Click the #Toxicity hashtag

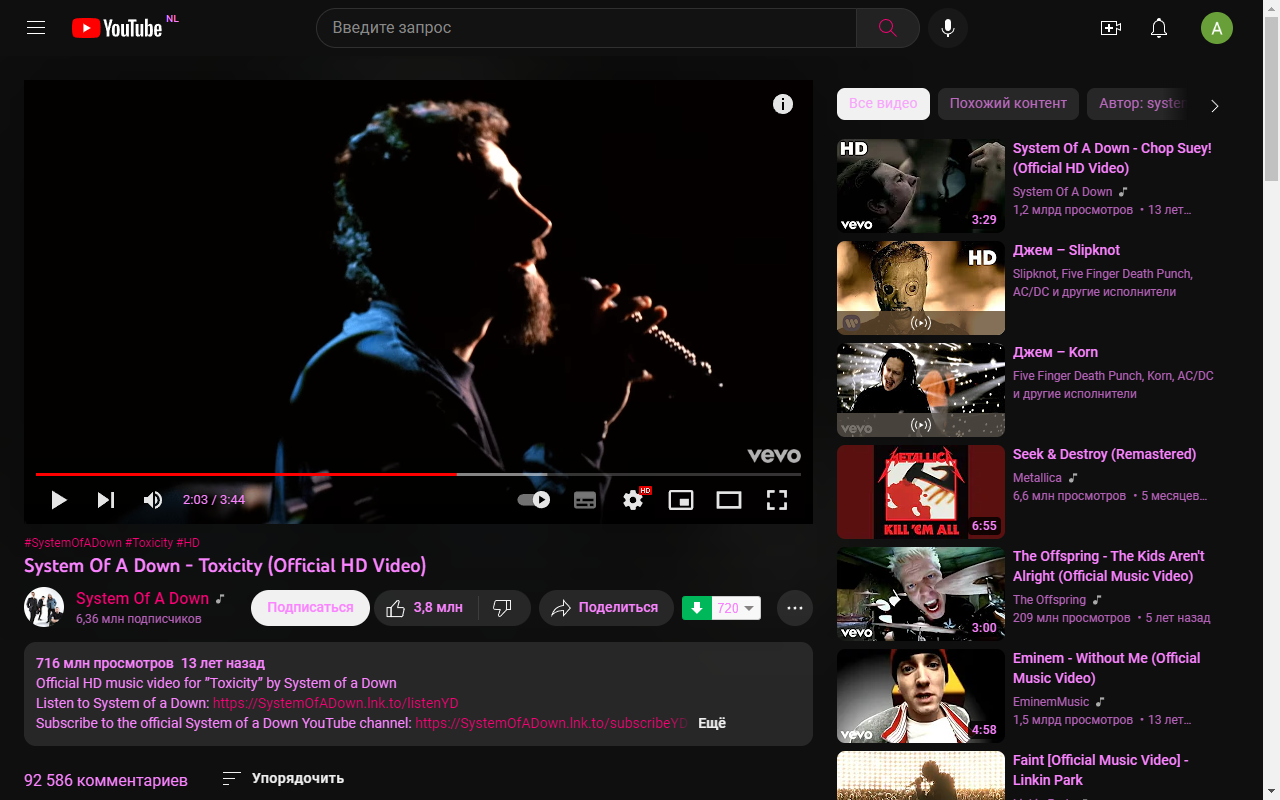tap(149, 543)
